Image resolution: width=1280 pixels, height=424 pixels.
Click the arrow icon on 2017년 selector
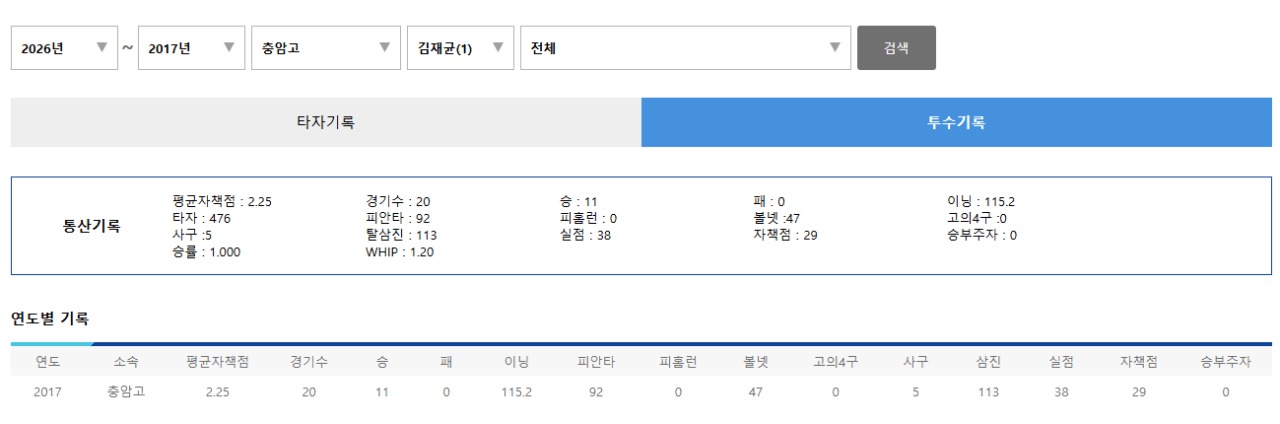coord(228,47)
